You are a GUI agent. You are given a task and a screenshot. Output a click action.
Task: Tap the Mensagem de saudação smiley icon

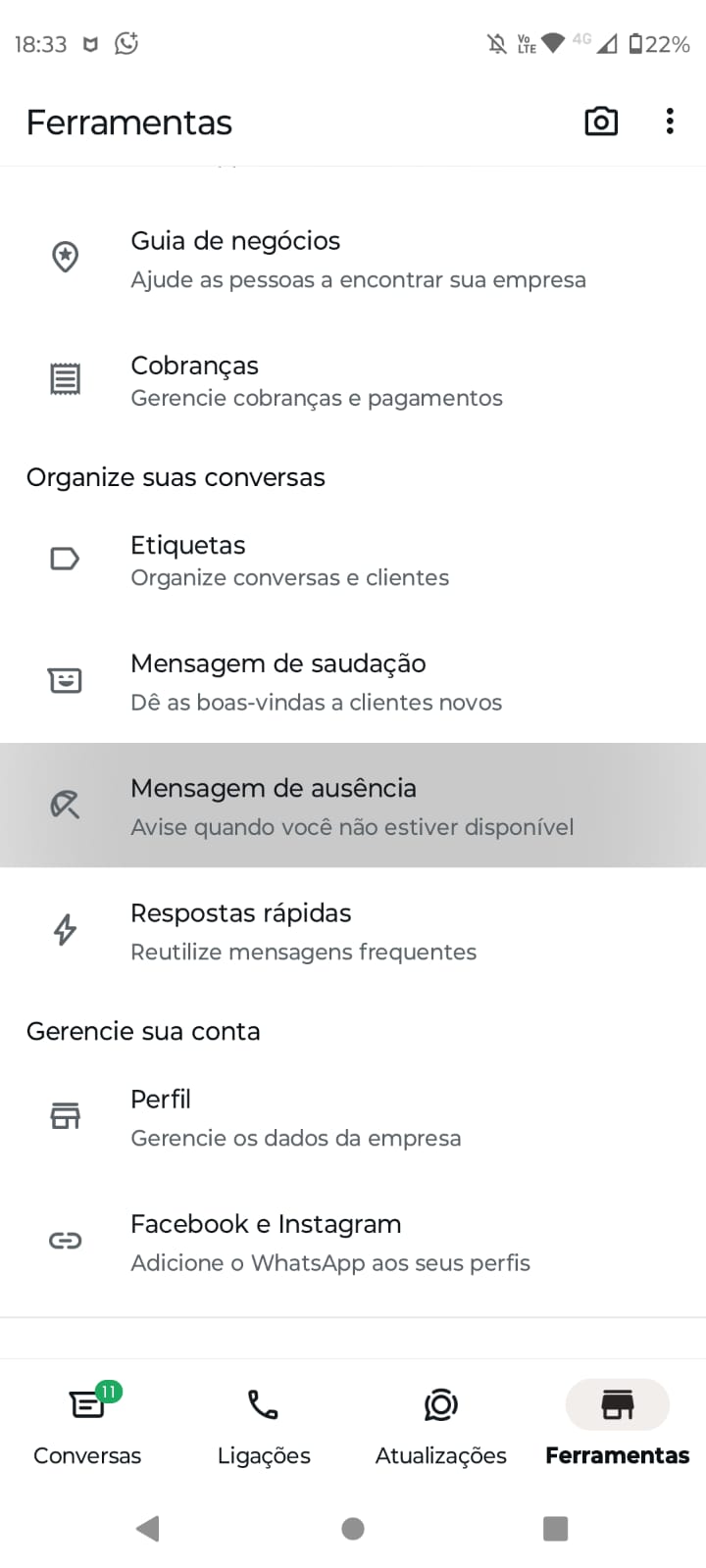[x=65, y=680]
